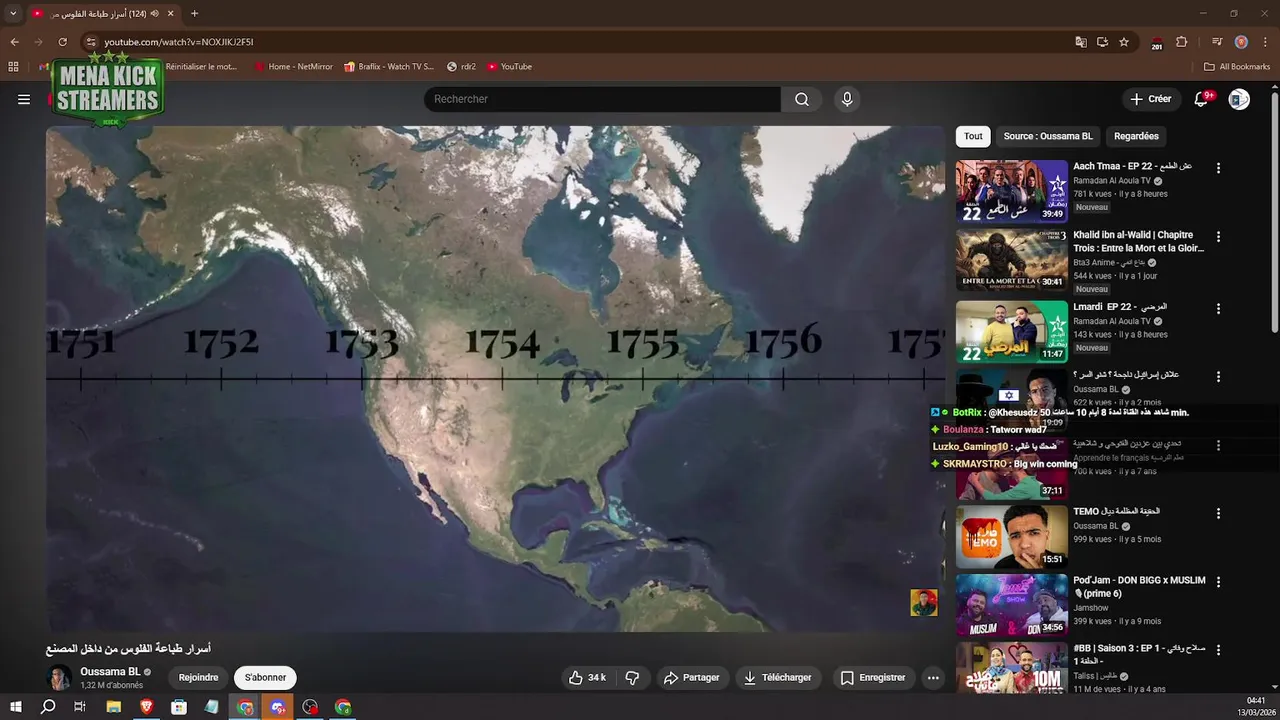Save video using Enregistrer
The height and width of the screenshot is (720, 1280).
click(x=873, y=677)
